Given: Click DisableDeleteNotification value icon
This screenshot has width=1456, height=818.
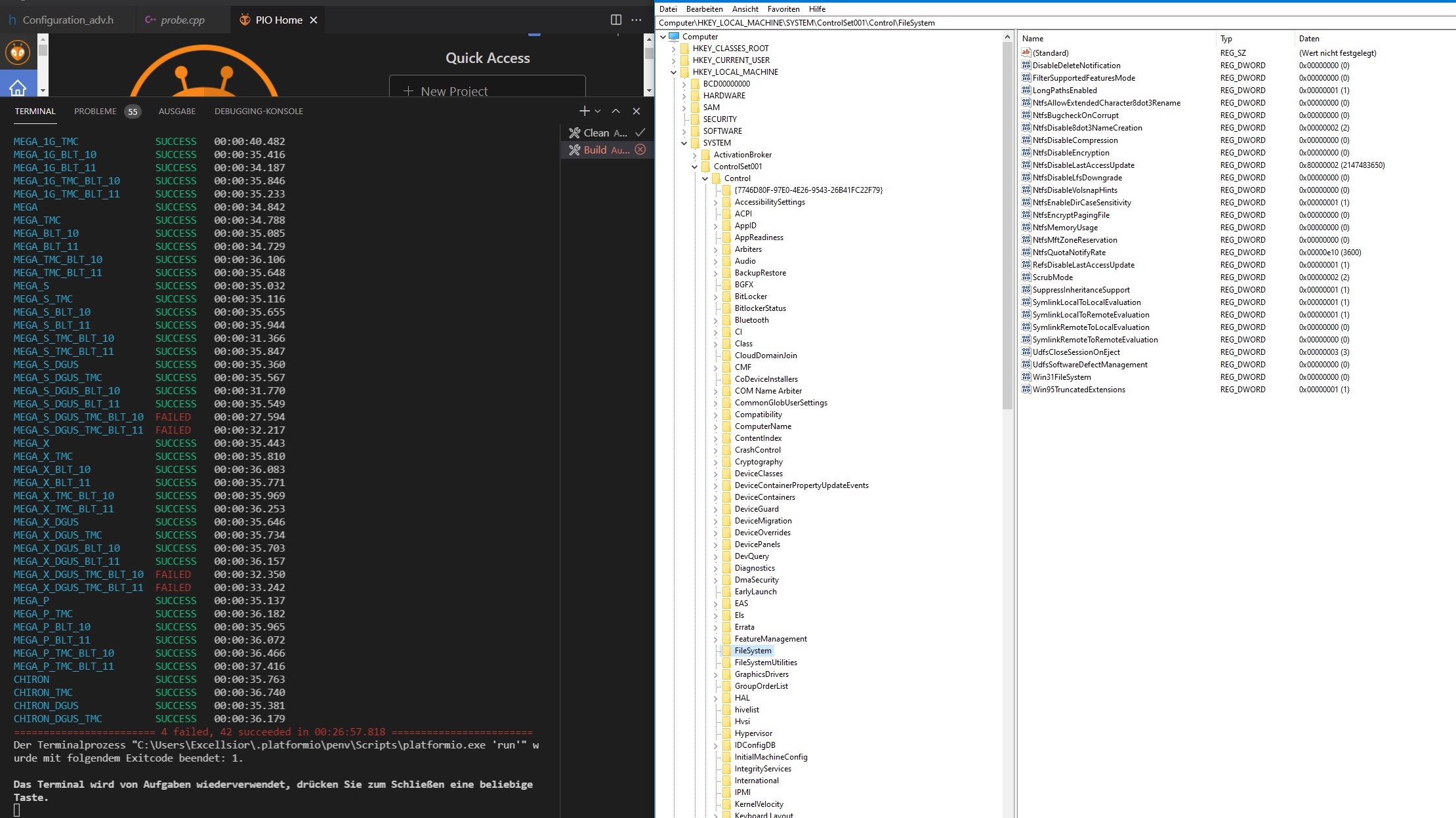Looking at the screenshot, I should tap(1026, 65).
